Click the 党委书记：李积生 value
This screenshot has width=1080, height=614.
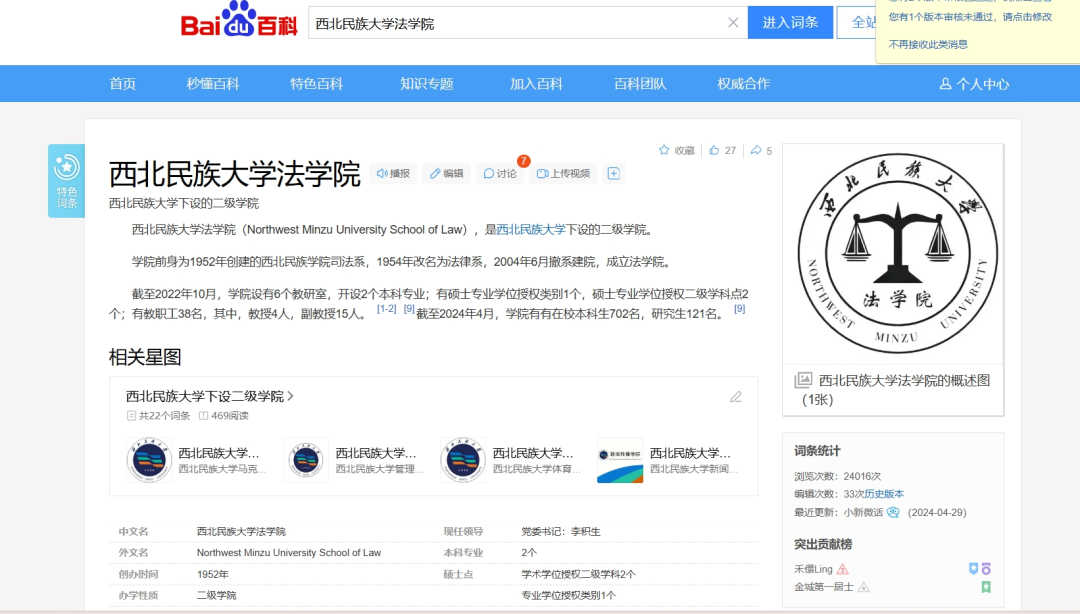(561, 531)
